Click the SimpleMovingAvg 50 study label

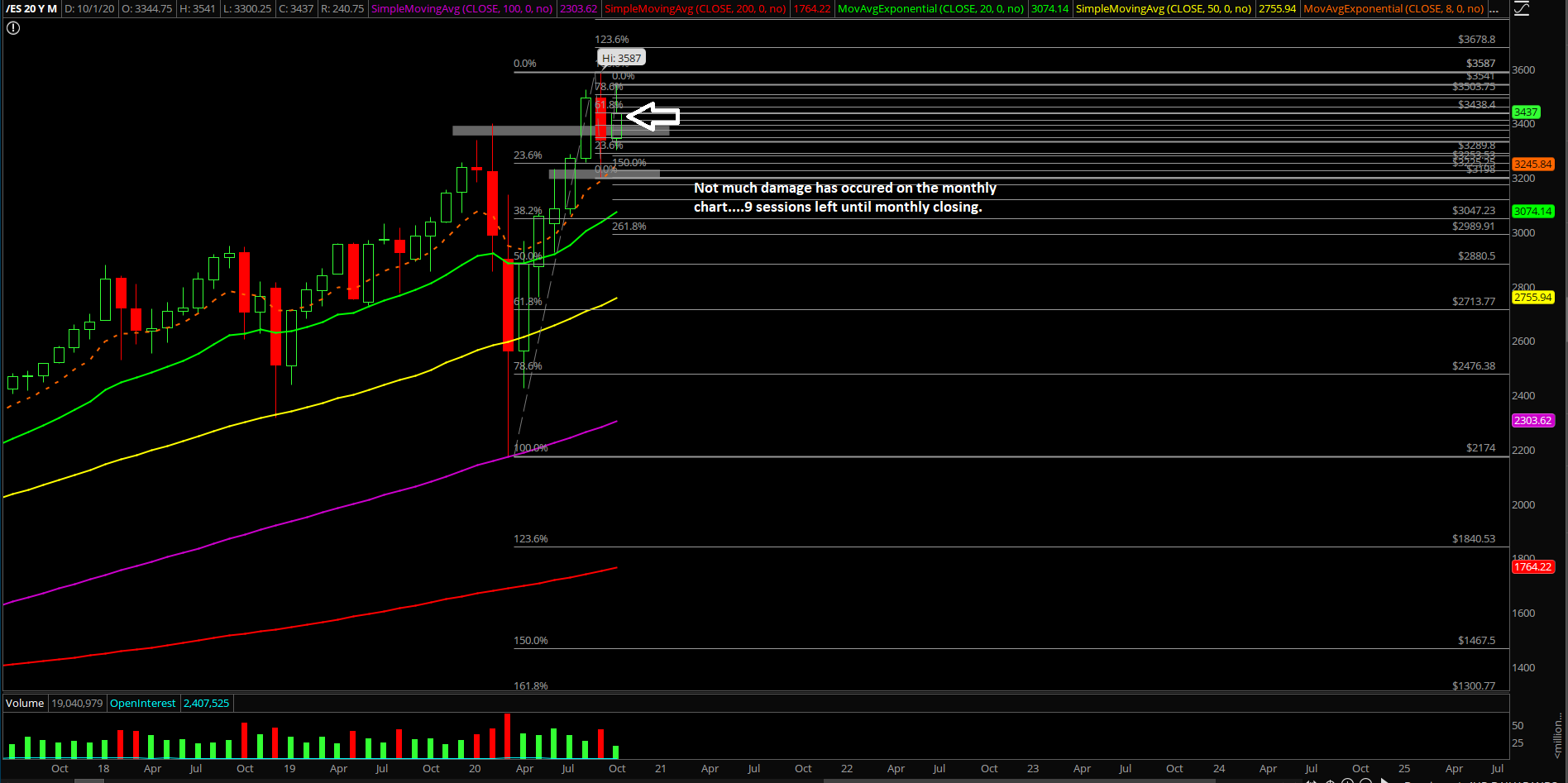1163,9
